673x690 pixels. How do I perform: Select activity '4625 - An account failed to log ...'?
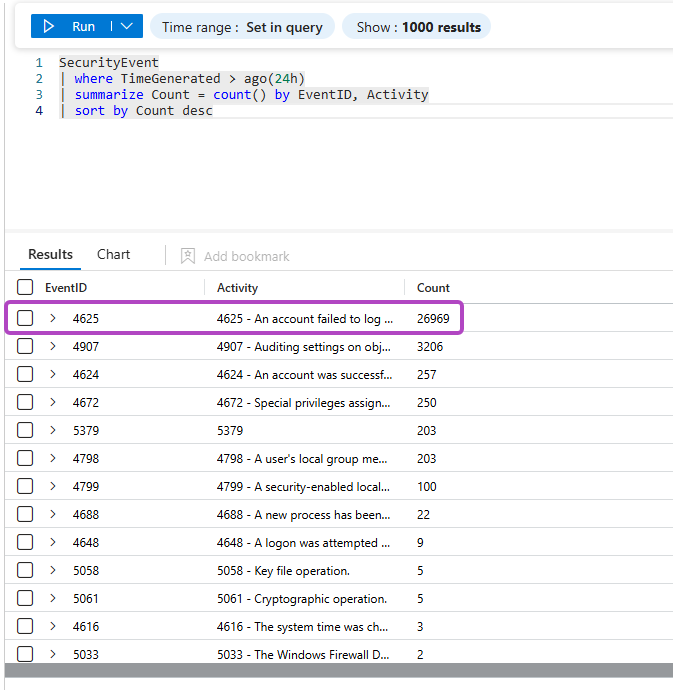click(305, 319)
